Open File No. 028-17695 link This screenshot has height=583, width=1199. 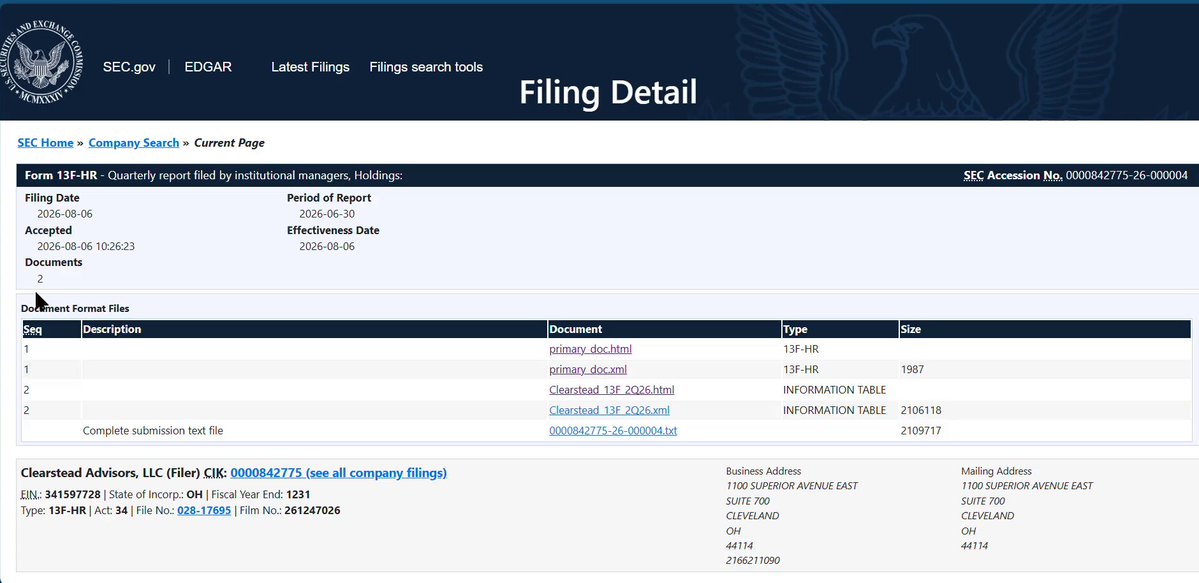pos(204,510)
